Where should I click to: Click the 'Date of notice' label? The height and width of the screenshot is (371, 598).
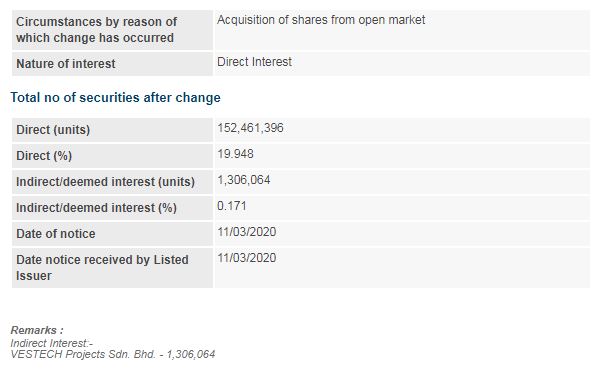pyautogui.click(x=56, y=234)
